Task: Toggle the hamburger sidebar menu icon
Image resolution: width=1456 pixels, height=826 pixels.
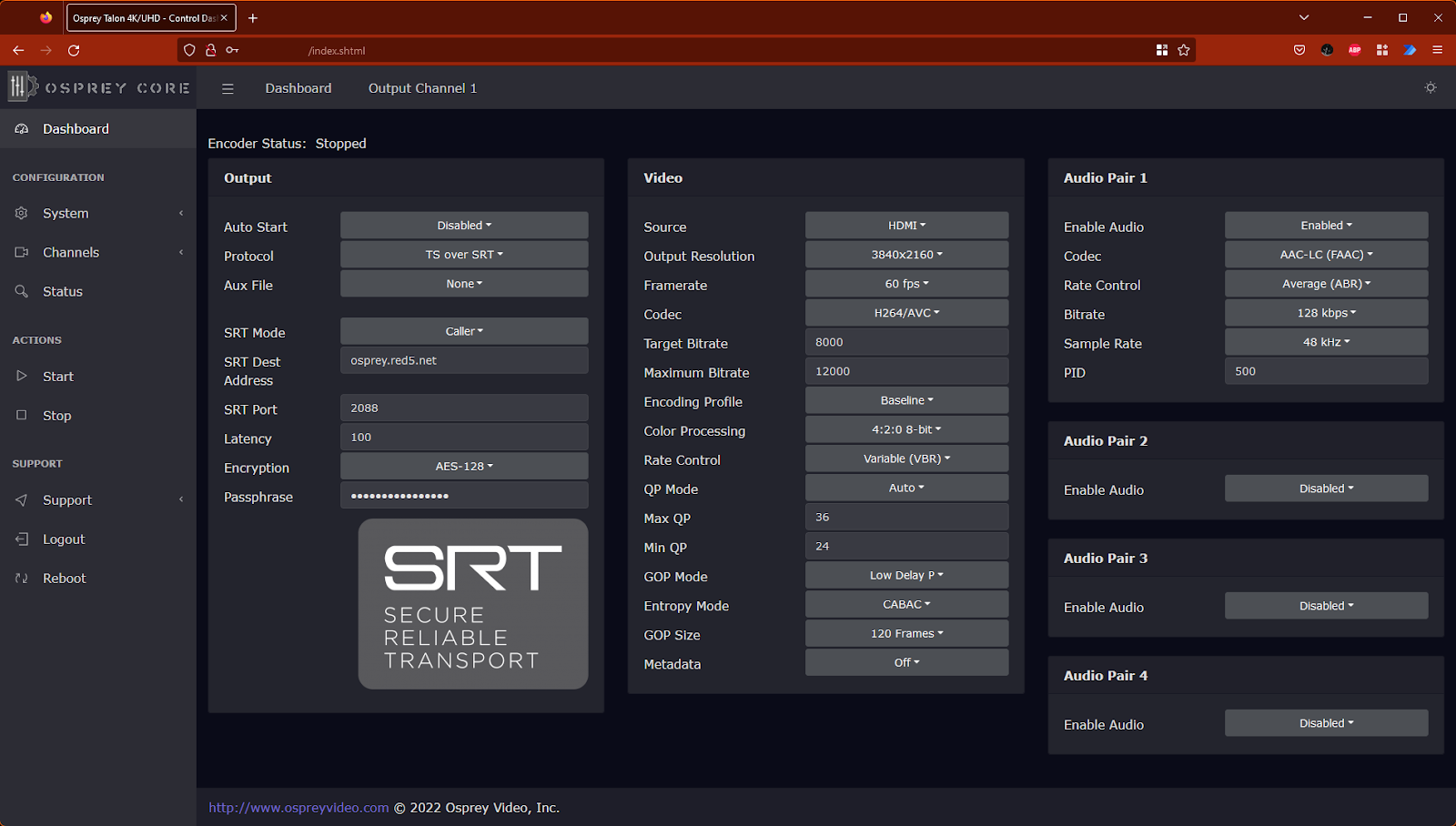Action: 227,88
